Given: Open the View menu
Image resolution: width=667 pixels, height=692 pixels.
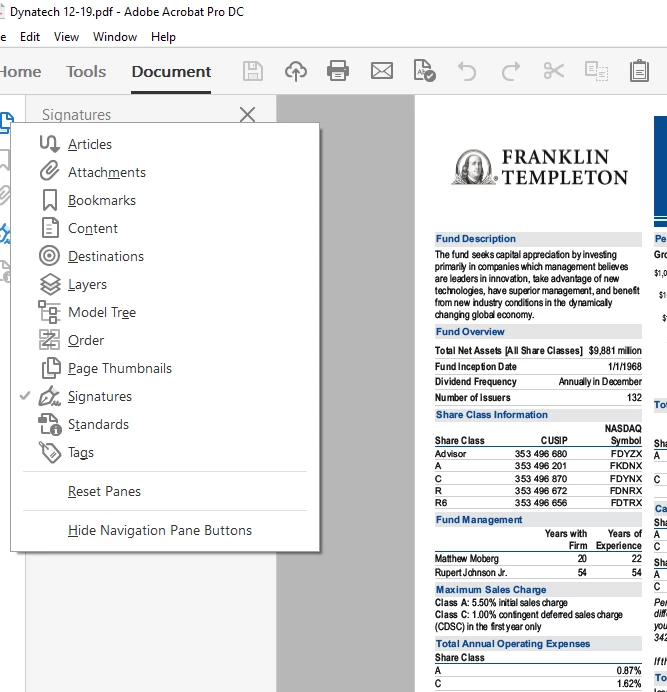Looking at the screenshot, I should pyautogui.click(x=66, y=37).
